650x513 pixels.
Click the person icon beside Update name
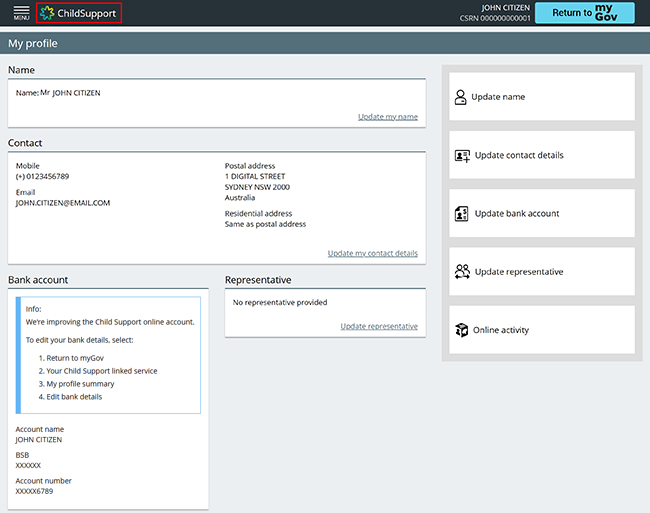(x=461, y=97)
